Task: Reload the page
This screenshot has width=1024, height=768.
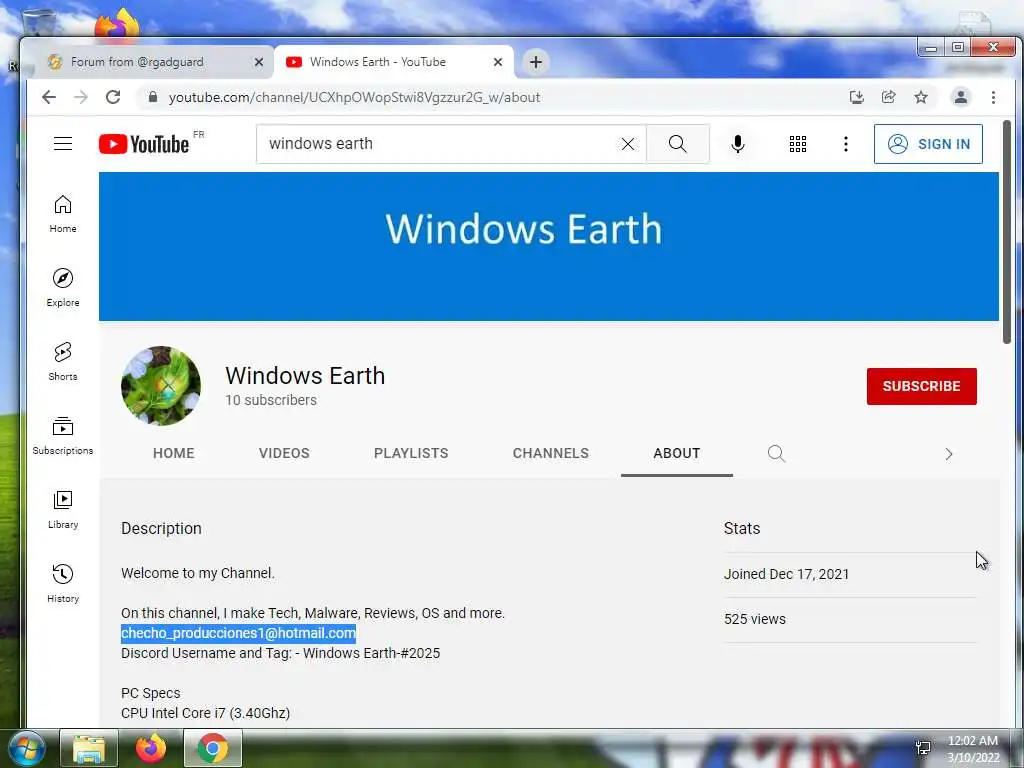Action: click(x=113, y=97)
